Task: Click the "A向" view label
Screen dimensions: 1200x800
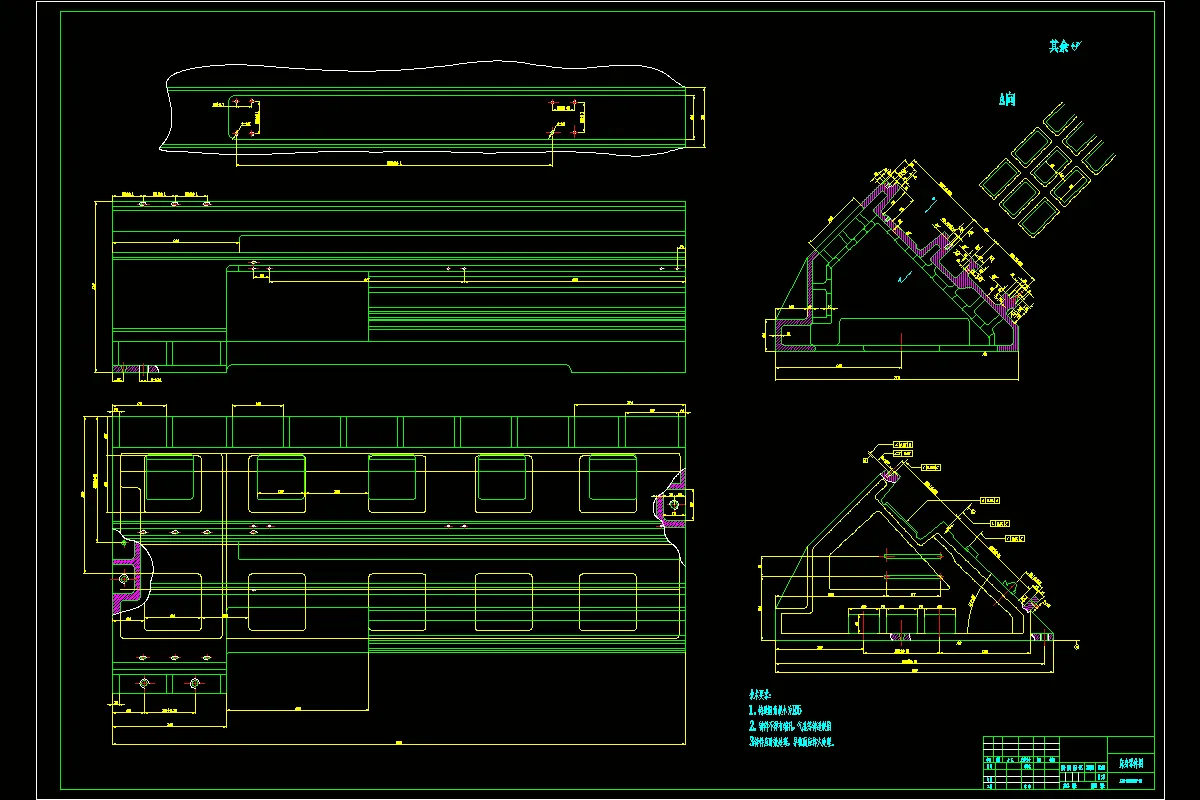Action: coord(1007,99)
